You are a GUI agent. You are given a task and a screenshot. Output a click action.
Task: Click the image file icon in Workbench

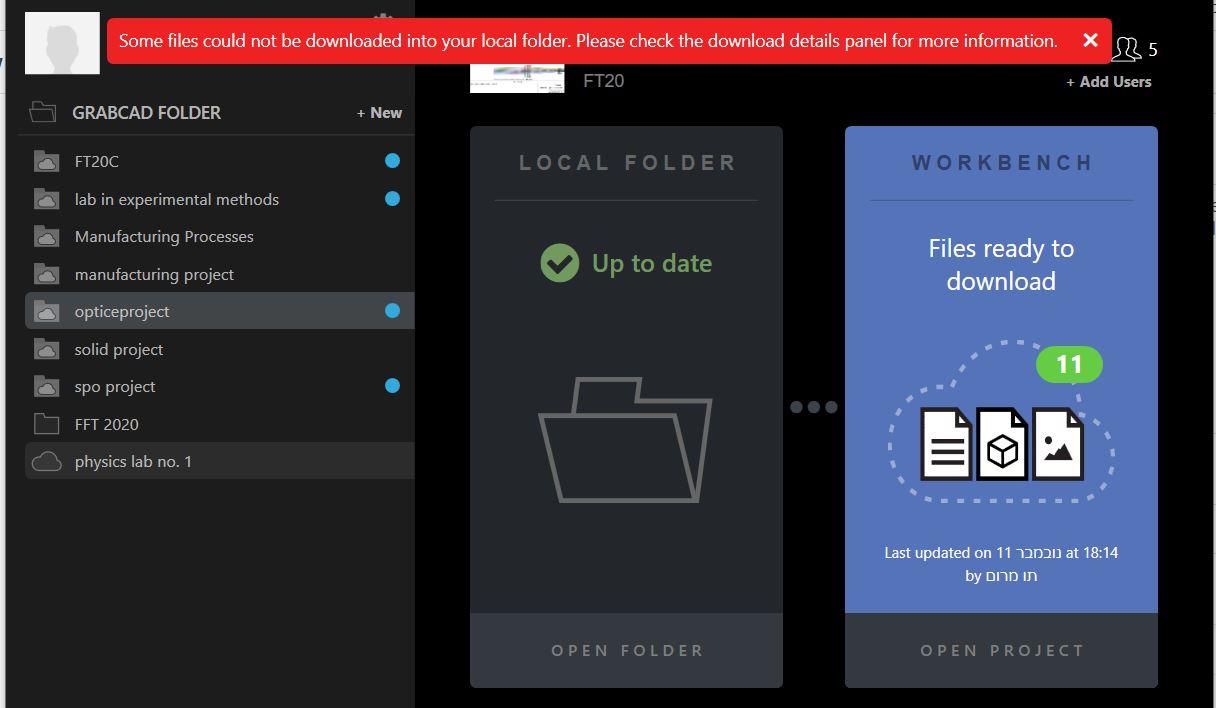pyautogui.click(x=1058, y=444)
